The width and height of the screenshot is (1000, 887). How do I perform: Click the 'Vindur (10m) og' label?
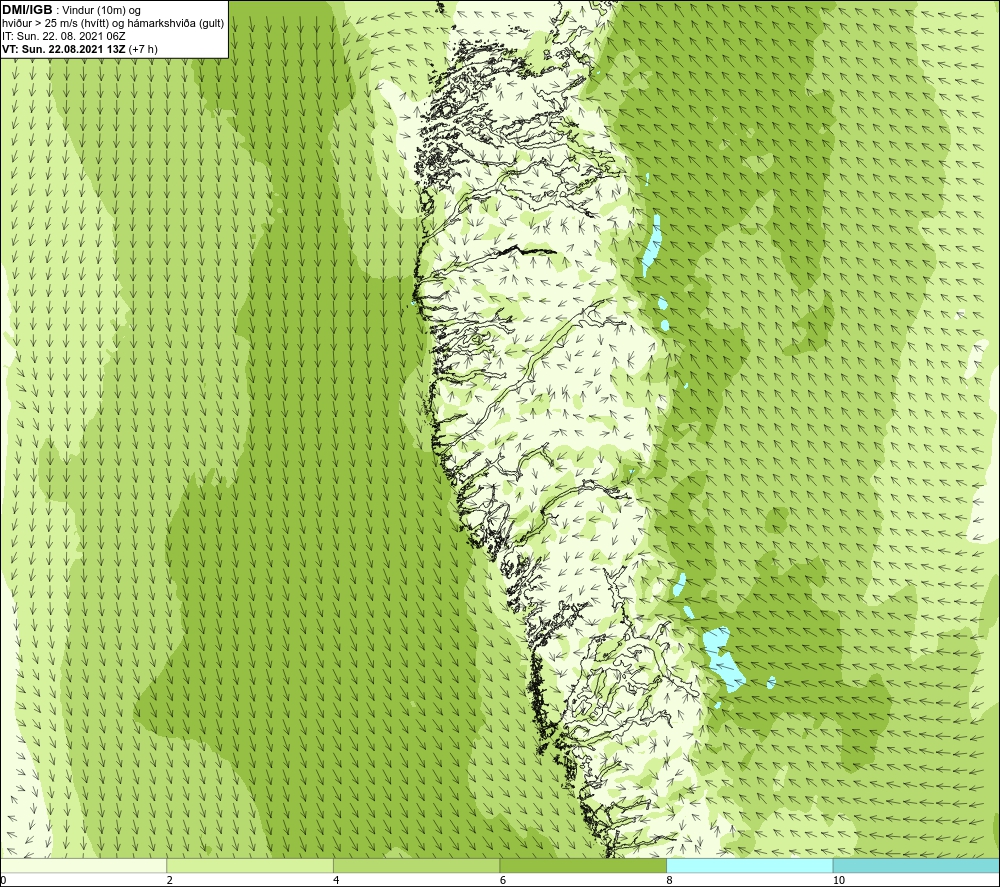[x=101, y=11]
